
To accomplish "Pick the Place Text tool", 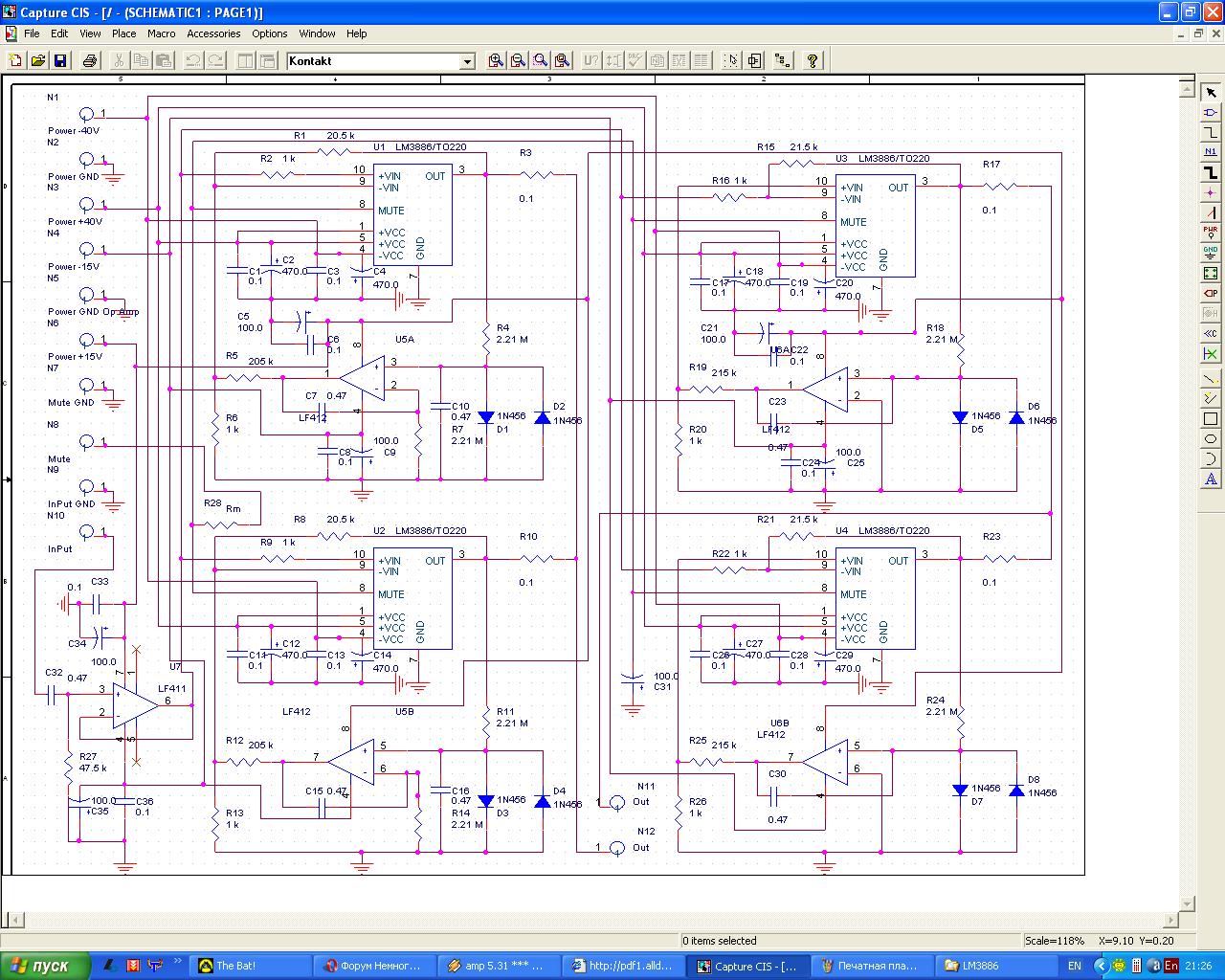I will point(1211,479).
